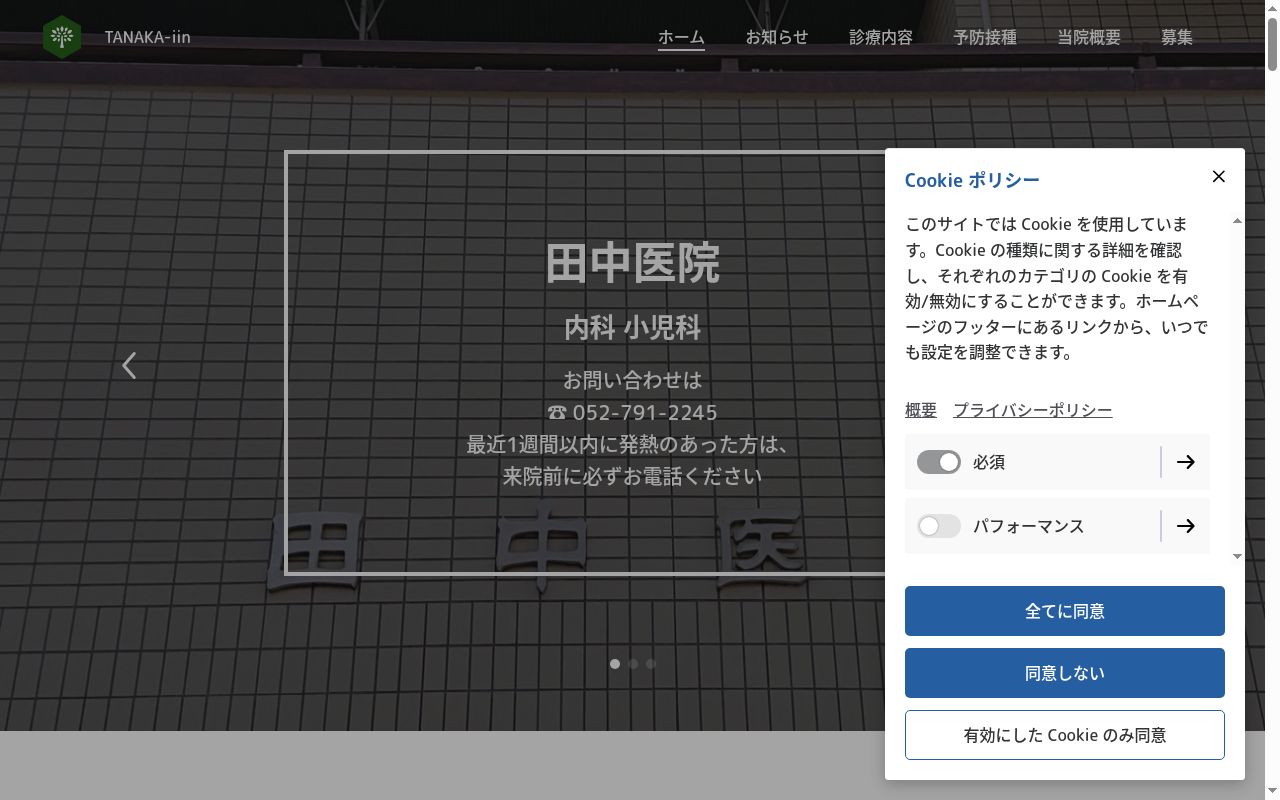Enable the パフォーマンス cookie switch
This screenshot has width=1280, height=800.
[x=939, y=526]
